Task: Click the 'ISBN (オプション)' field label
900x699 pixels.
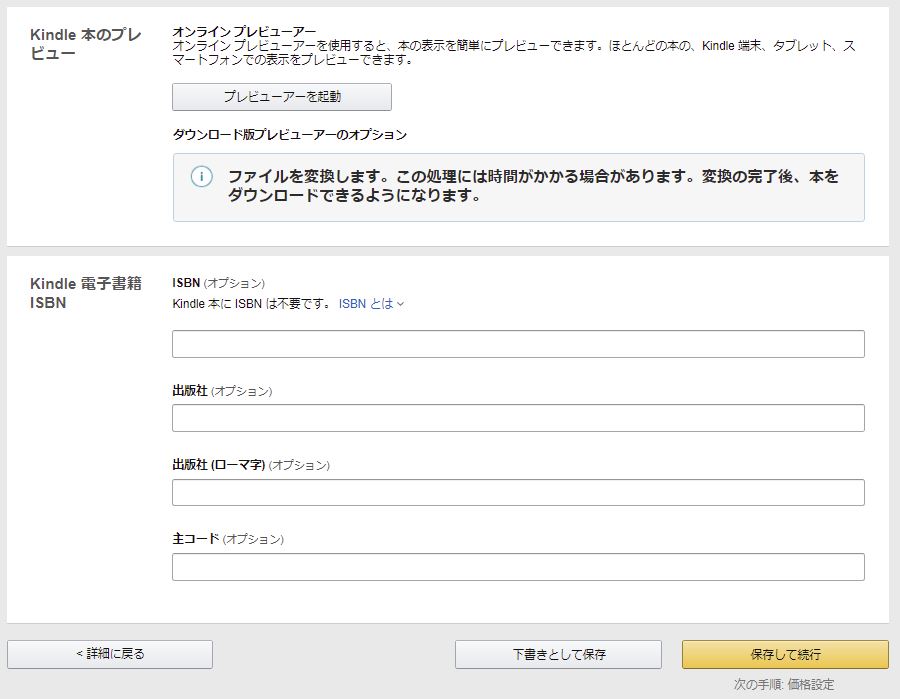Action: click(x=218, y=283)
